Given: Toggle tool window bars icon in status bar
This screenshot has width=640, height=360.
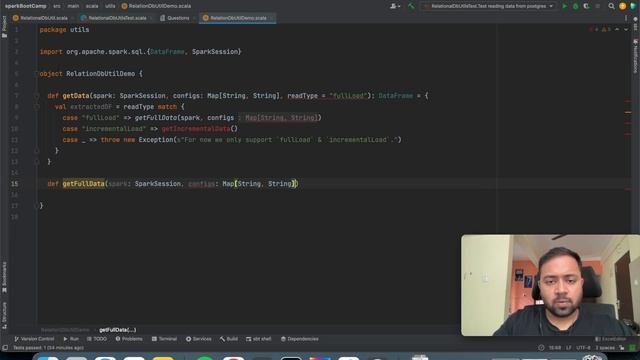Looking at the screenshot, I should pos(5,348).
